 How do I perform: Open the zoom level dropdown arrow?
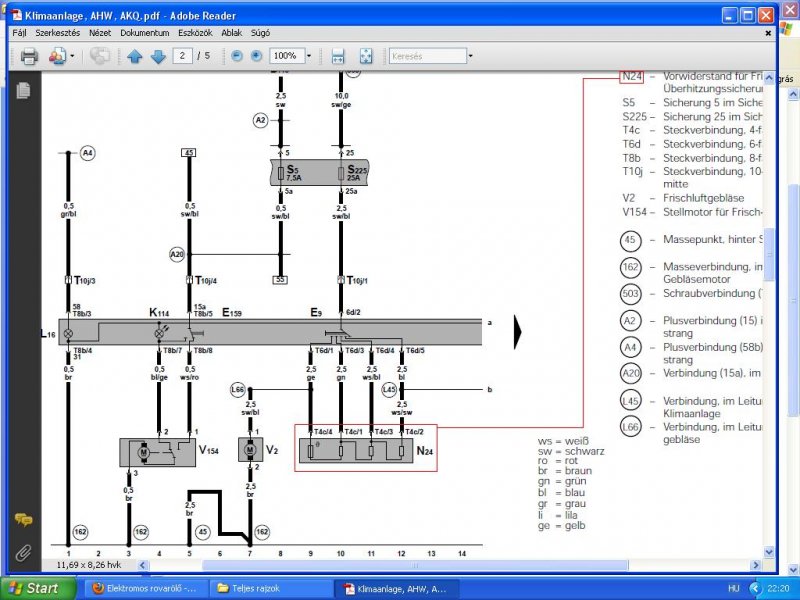(309, 56)
